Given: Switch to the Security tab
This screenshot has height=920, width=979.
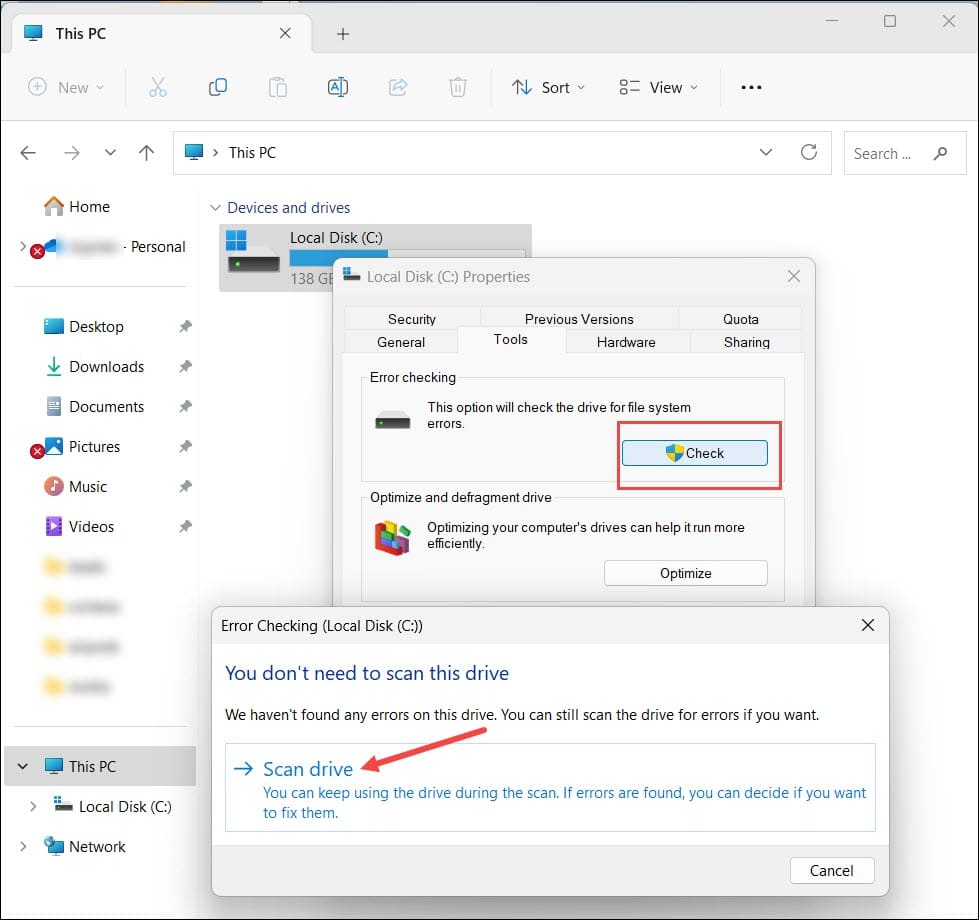Looking at the screenshot, I should coord(412,319).
